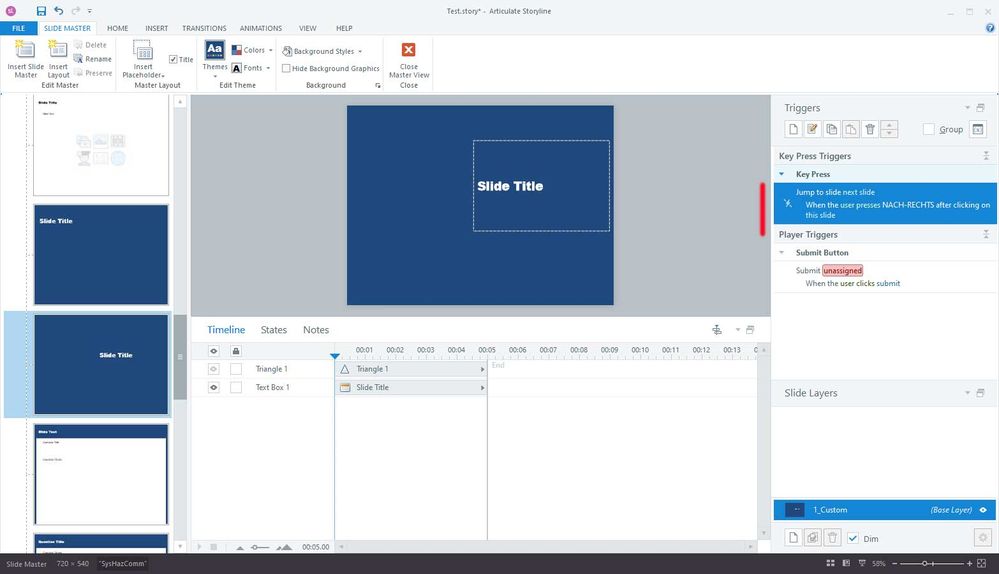
Task: Edit the selected trigger with the pencil icon
Action: pyautogui.click(x=812, y=129)
